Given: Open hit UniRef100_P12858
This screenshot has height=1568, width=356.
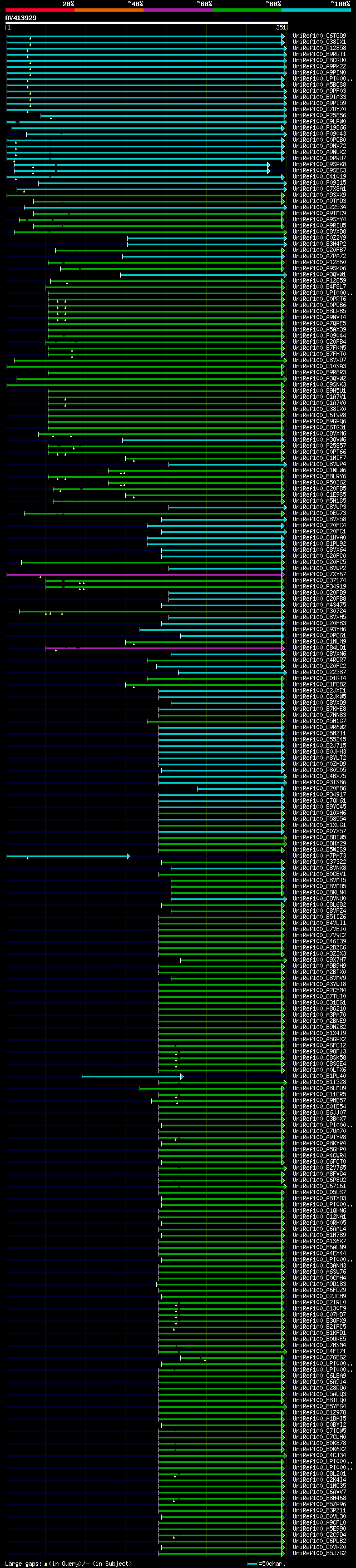Looking at the screenshot, I should 319,48.
